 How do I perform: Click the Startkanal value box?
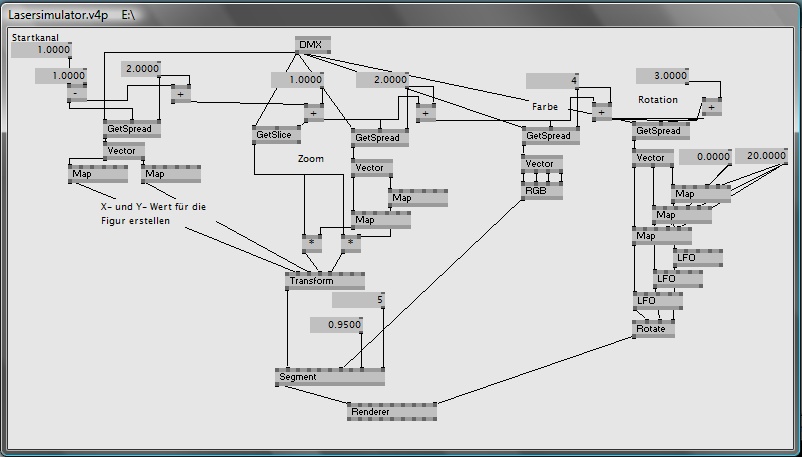(42, 50)
